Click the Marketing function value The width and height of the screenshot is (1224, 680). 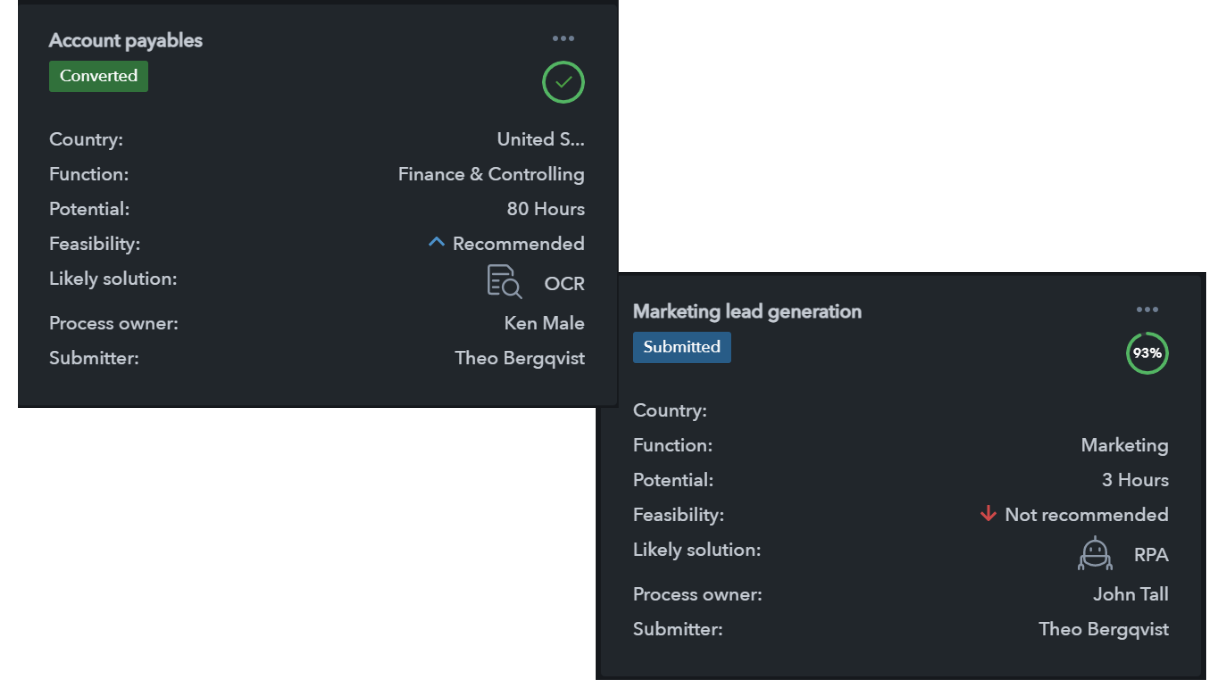[1124, 445]
